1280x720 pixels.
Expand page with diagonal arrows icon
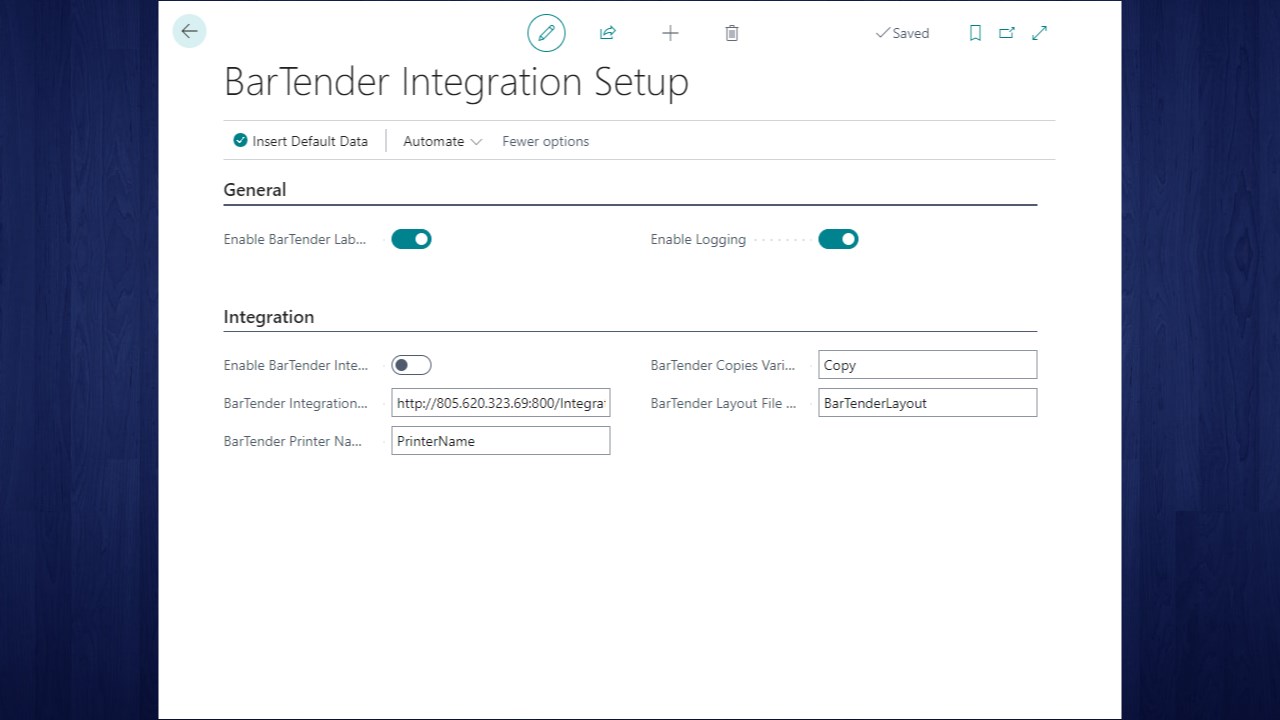tap(1040, 33)
